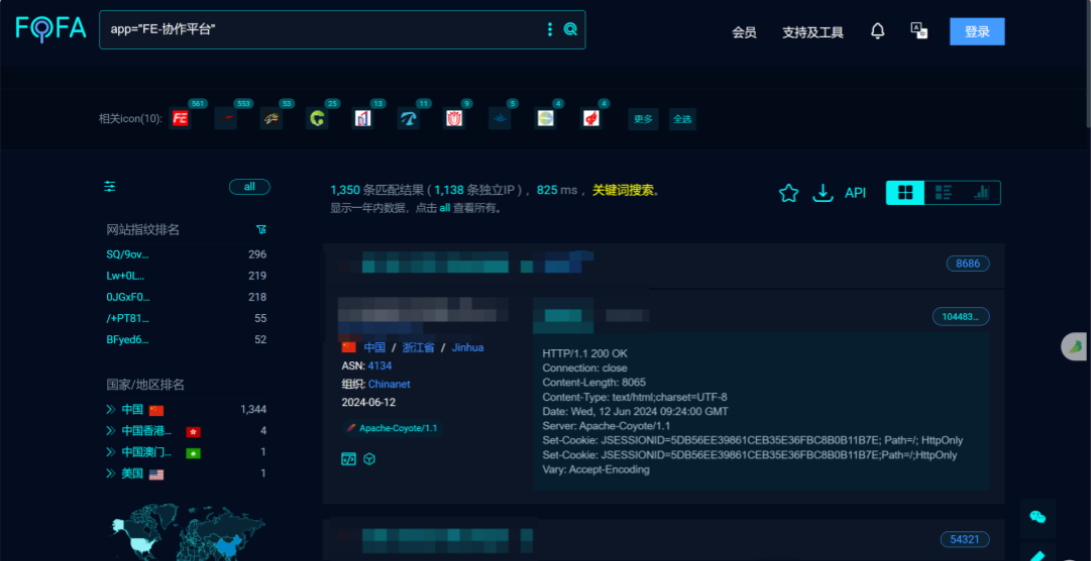The image size is (1091, 561).
Task: Click 全选 to select all icons
Action: click(x=682, y=119)
